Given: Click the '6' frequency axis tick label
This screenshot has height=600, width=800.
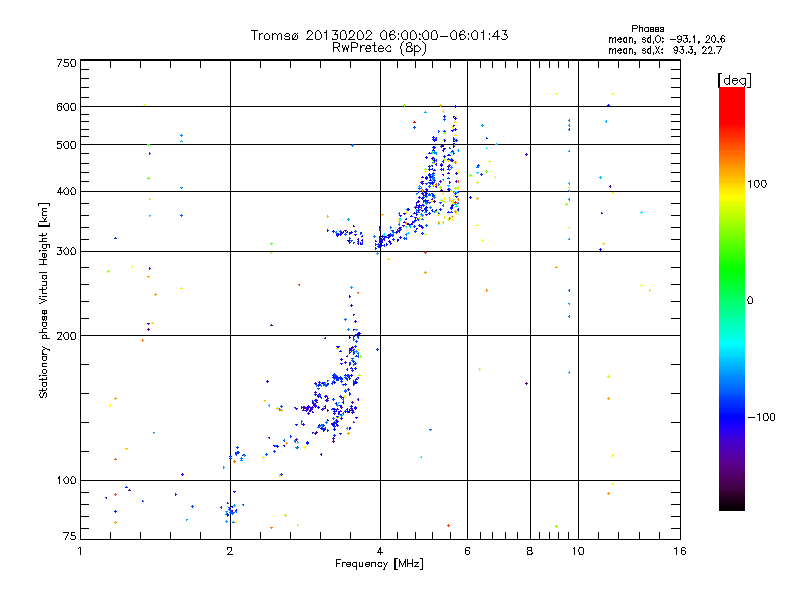Looking at the screenshot, I should [x=467, y=551].
